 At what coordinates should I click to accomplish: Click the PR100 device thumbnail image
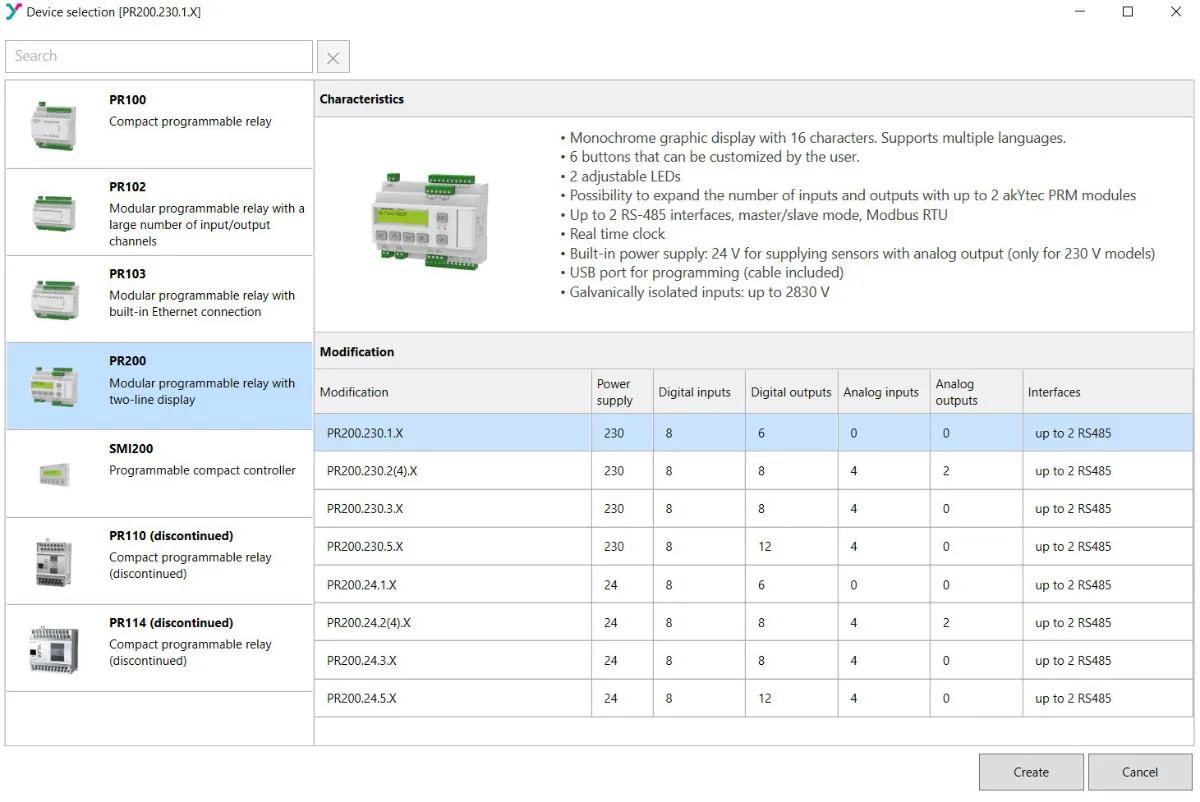click(x=54, y=122)
